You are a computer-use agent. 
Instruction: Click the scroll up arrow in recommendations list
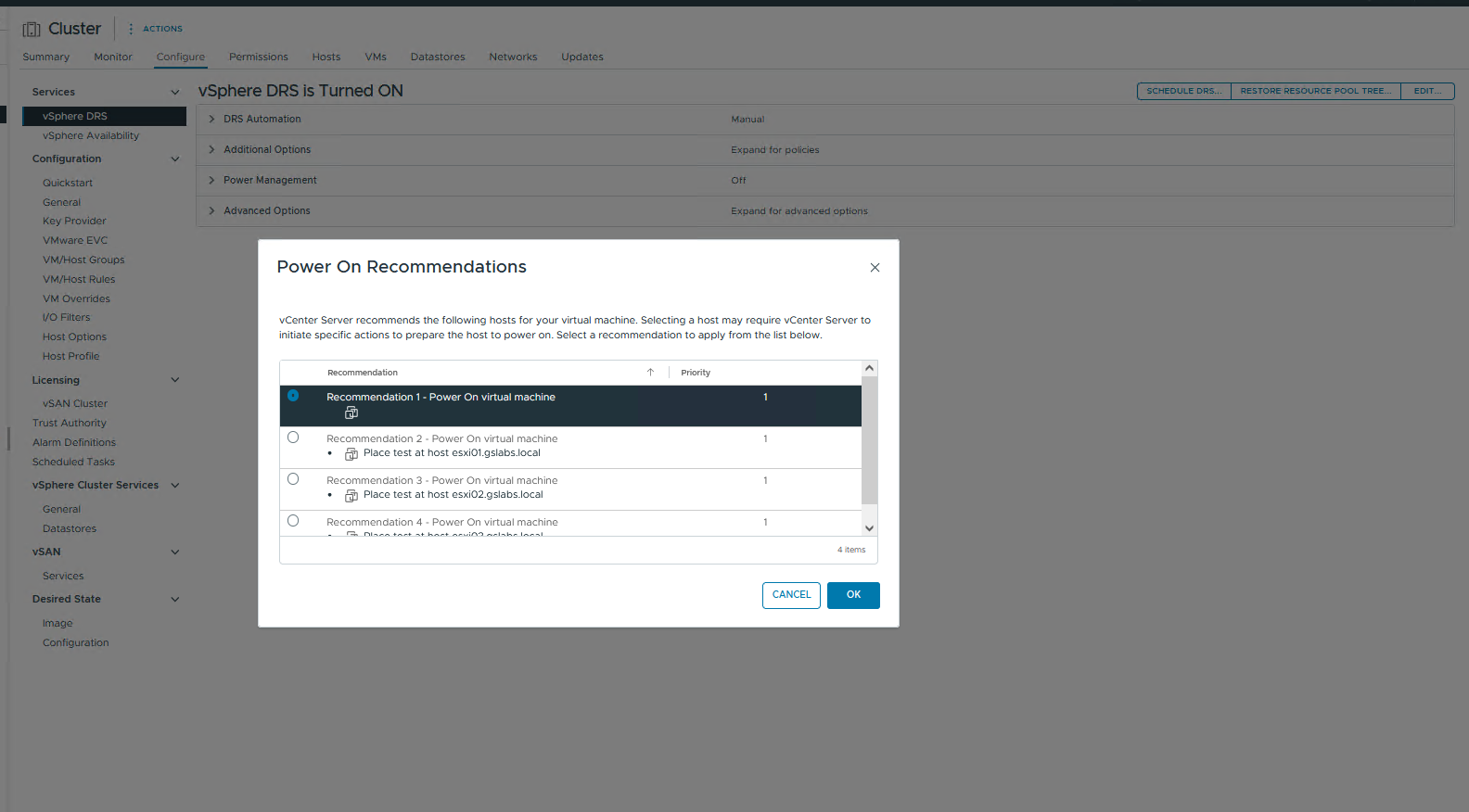point(869,368)
